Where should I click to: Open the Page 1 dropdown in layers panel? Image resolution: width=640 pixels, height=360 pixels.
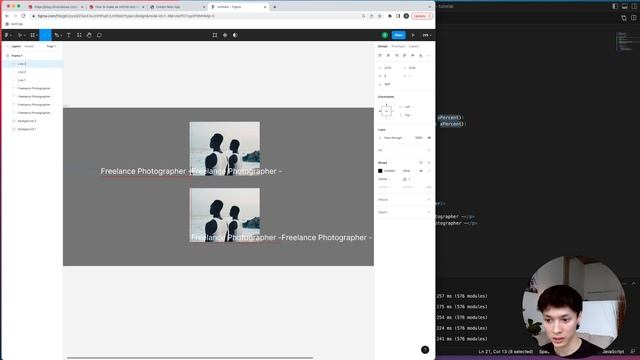51,47
